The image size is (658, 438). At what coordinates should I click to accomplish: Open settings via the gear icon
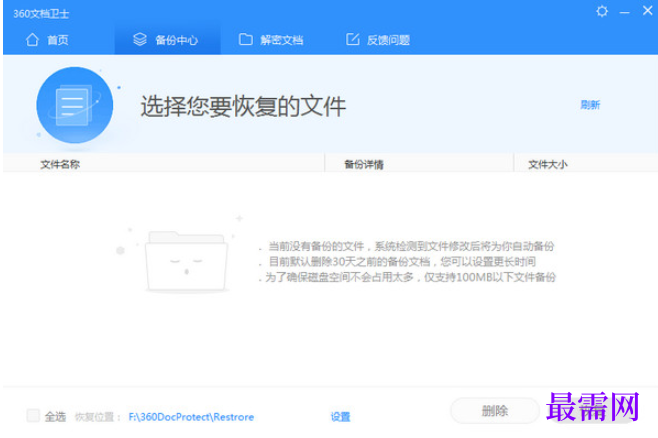[602, 11]
